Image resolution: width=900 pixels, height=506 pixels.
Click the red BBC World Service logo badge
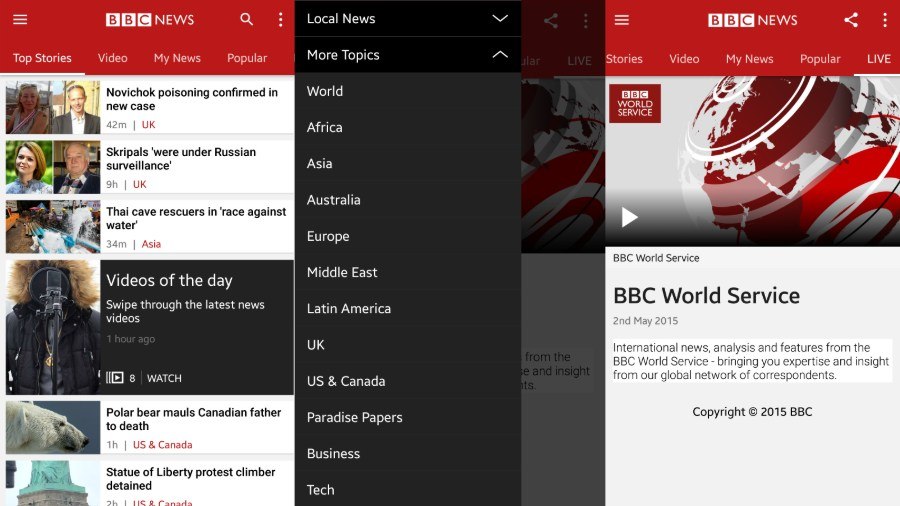635,103
